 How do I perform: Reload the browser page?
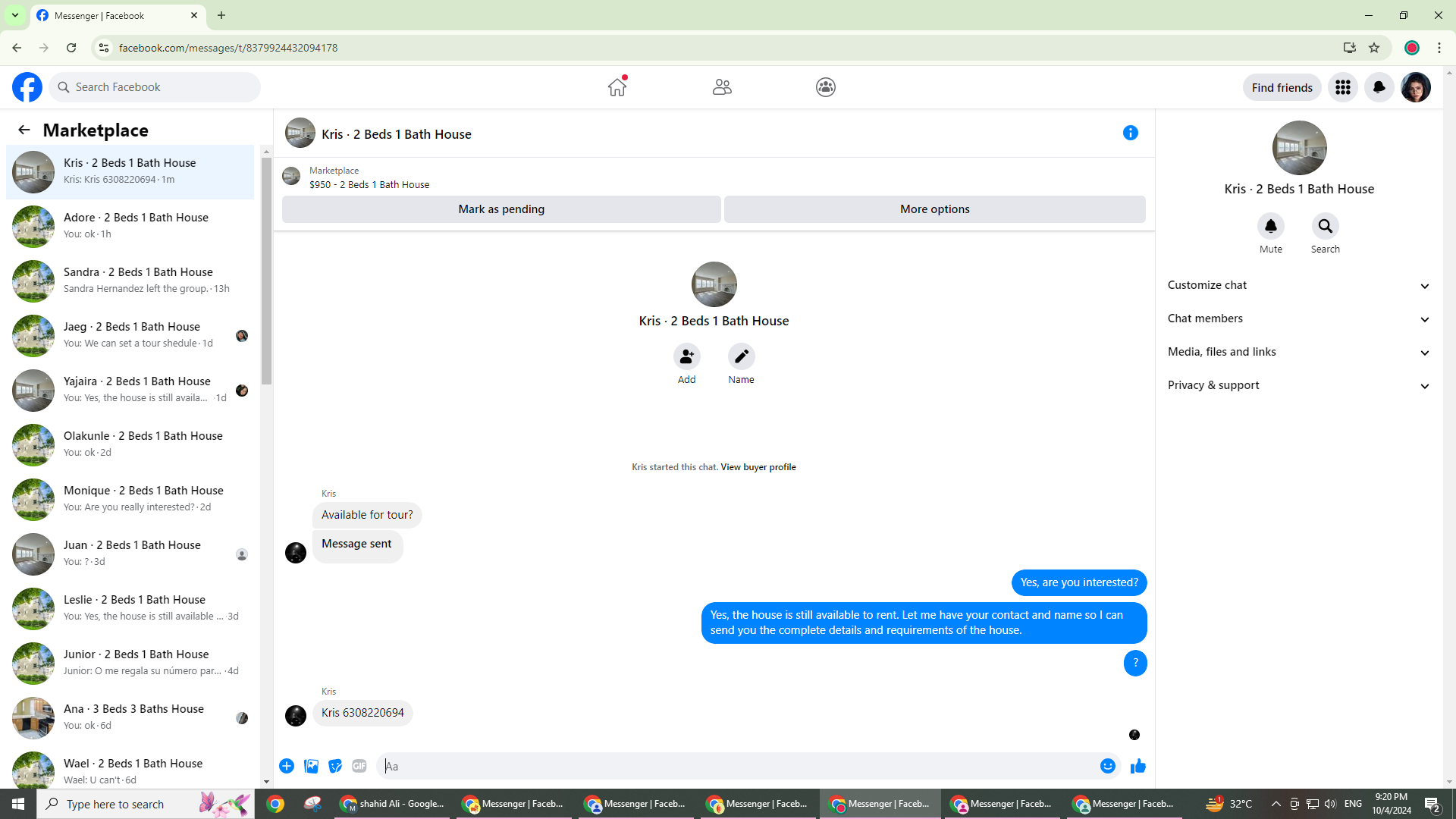pos(71,48)
